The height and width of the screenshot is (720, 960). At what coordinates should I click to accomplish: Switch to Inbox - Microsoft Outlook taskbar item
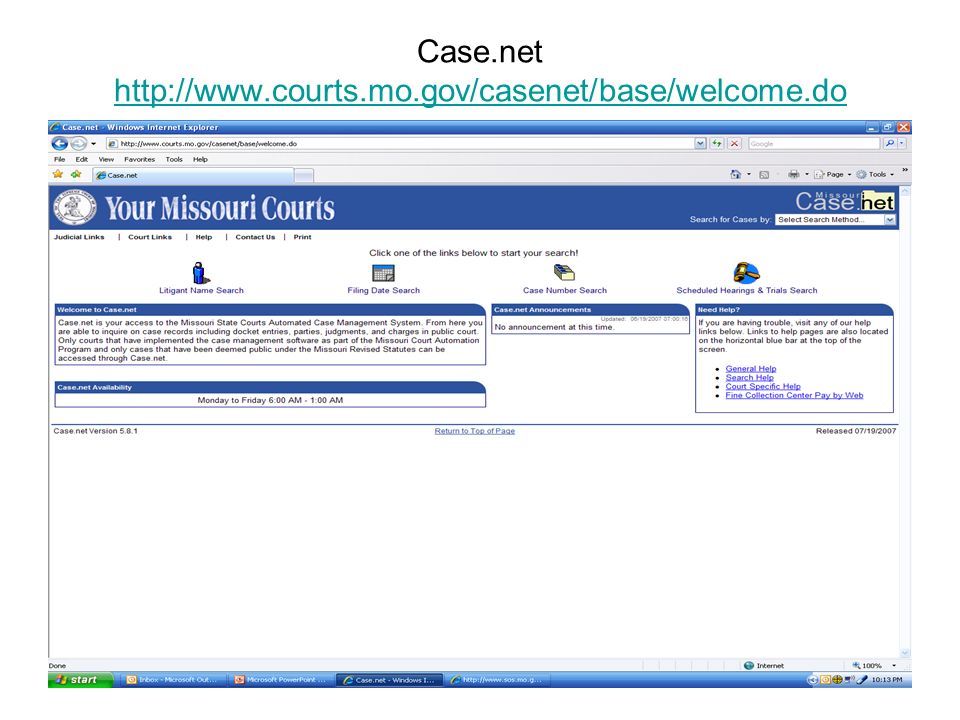[x=172, y=680]
